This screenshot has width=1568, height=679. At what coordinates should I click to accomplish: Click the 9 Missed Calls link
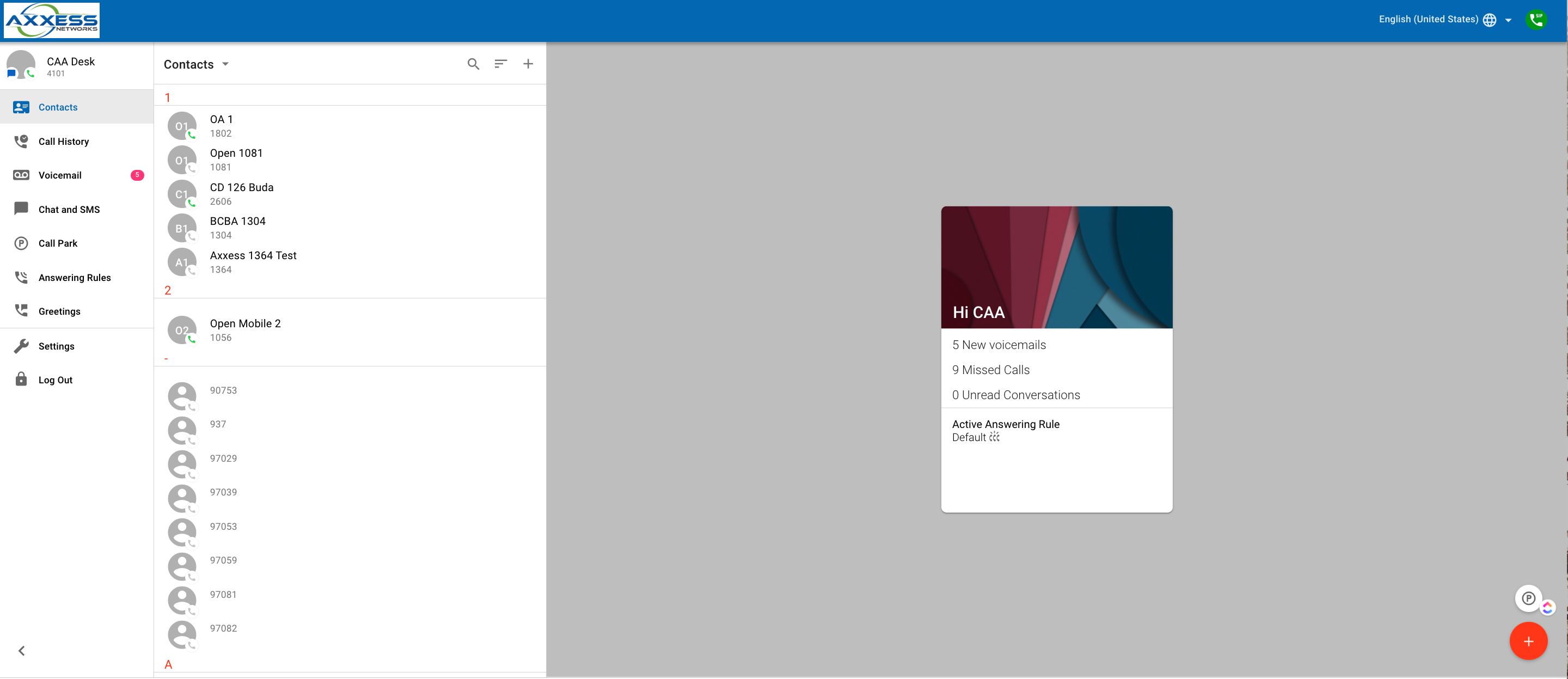(990, 370)
